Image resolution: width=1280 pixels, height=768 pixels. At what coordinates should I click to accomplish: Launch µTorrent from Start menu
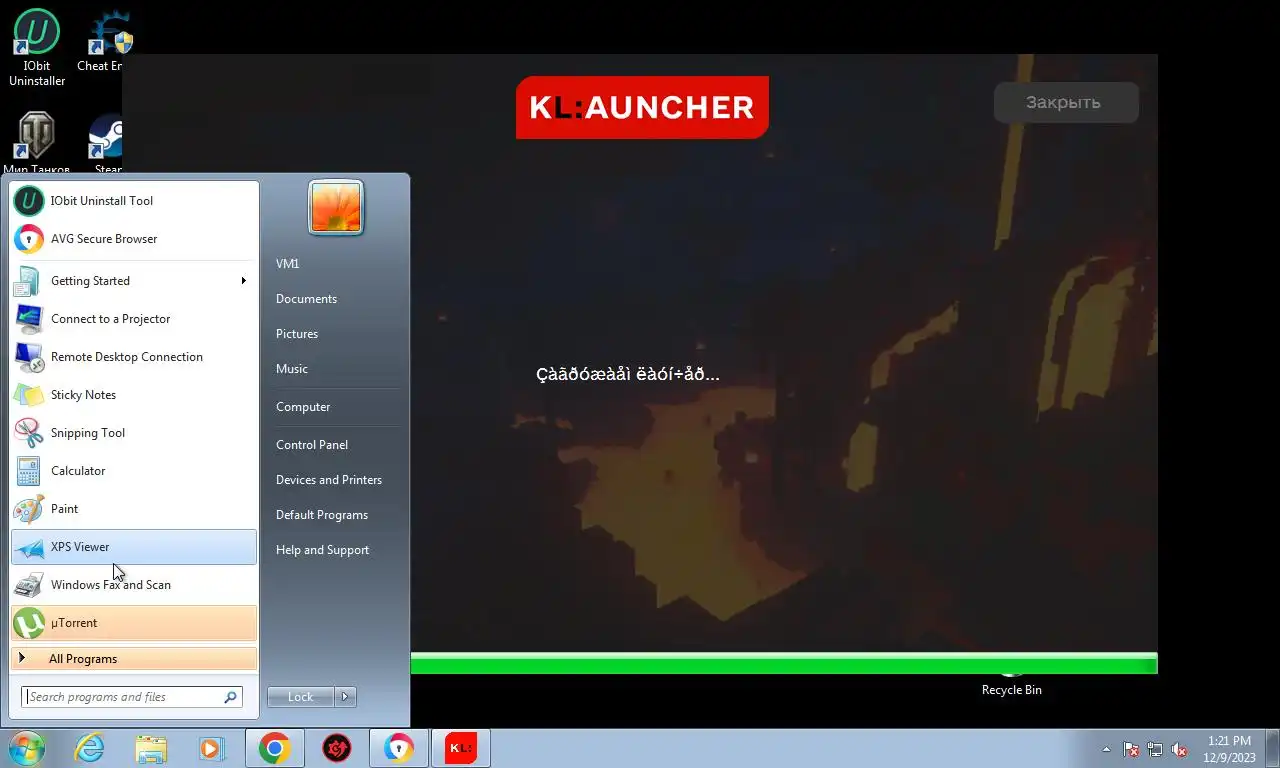tap(134, 623)
